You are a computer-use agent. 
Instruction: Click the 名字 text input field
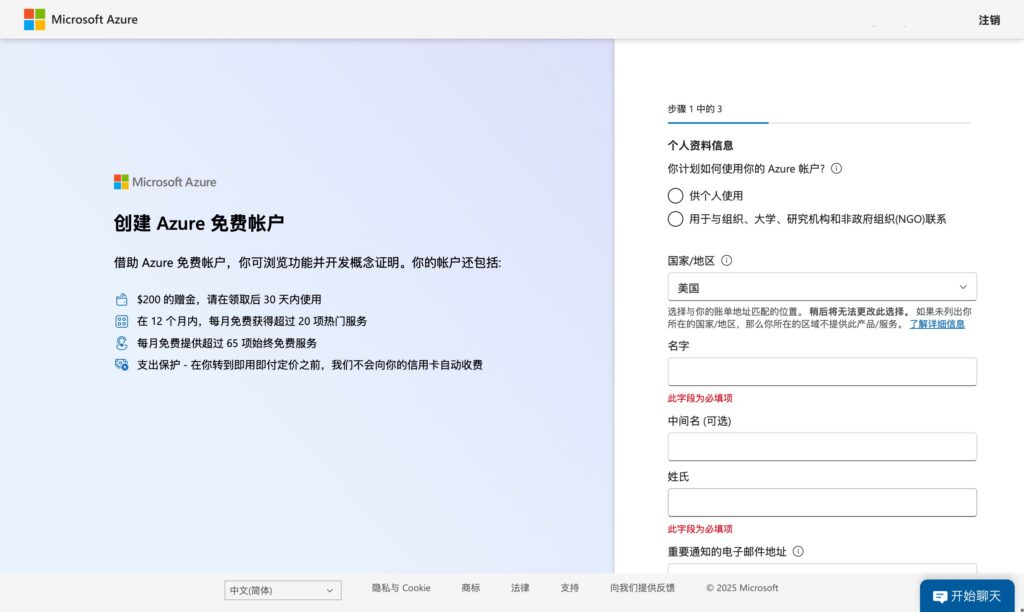[821, 372]
